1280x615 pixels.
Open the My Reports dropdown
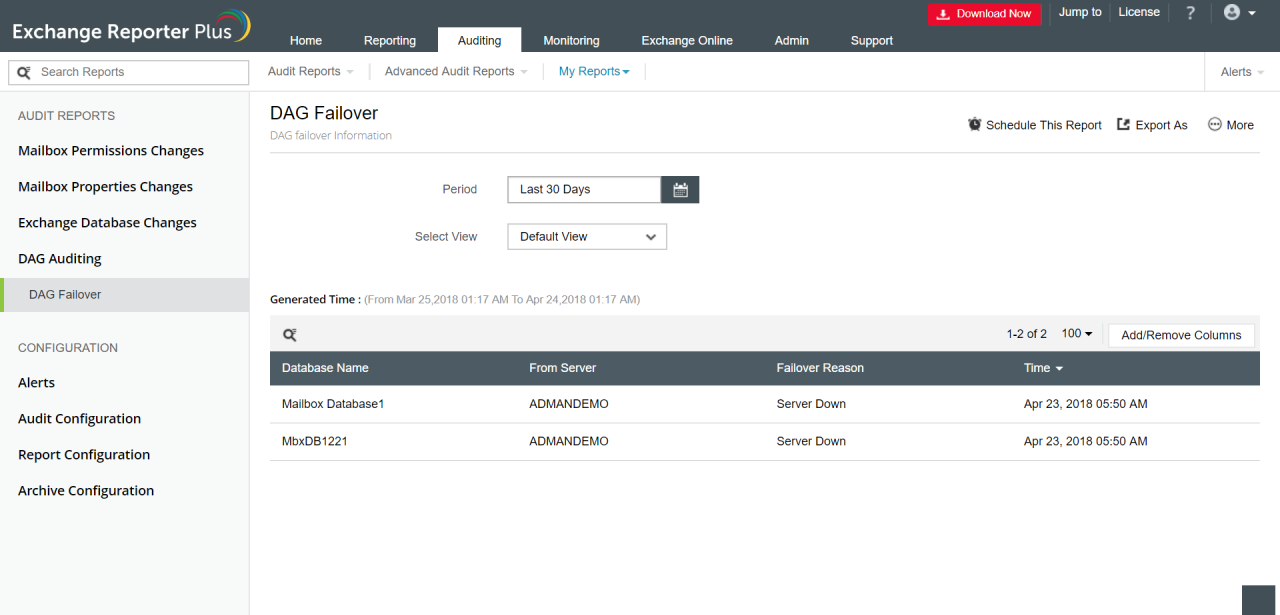594,72
